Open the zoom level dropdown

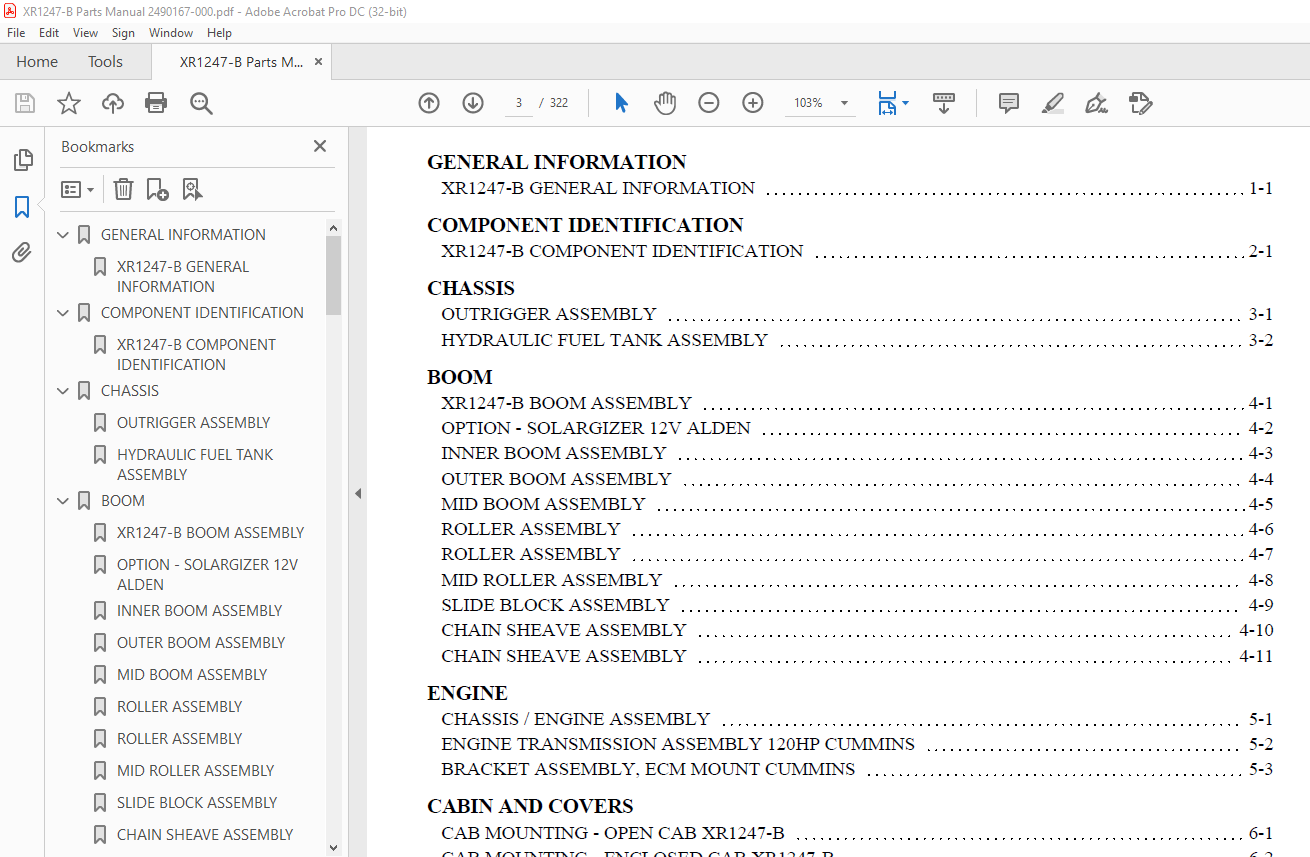coord(844,103)
